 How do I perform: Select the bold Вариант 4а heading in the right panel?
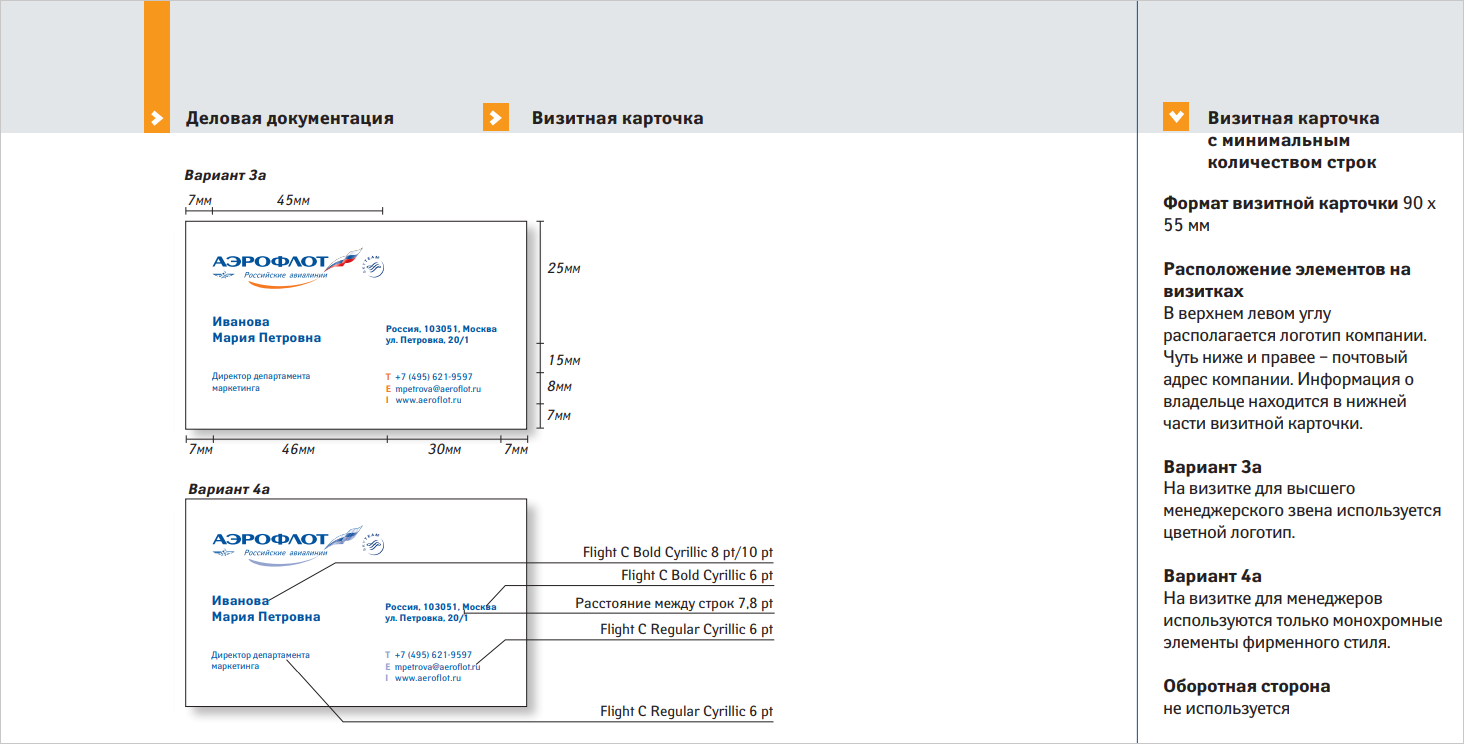point(1212,577)
